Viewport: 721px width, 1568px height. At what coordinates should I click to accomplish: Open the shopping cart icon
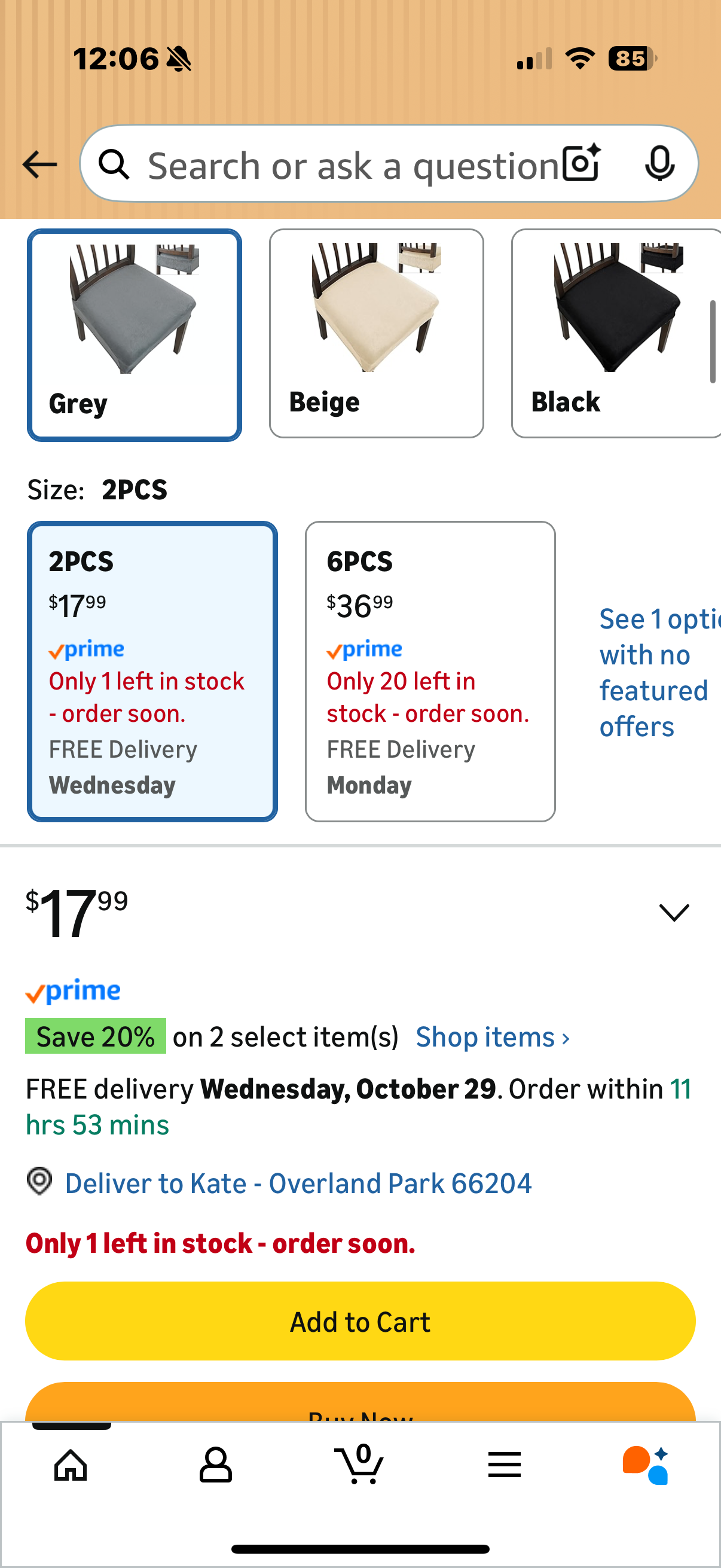pos(359,1464)
